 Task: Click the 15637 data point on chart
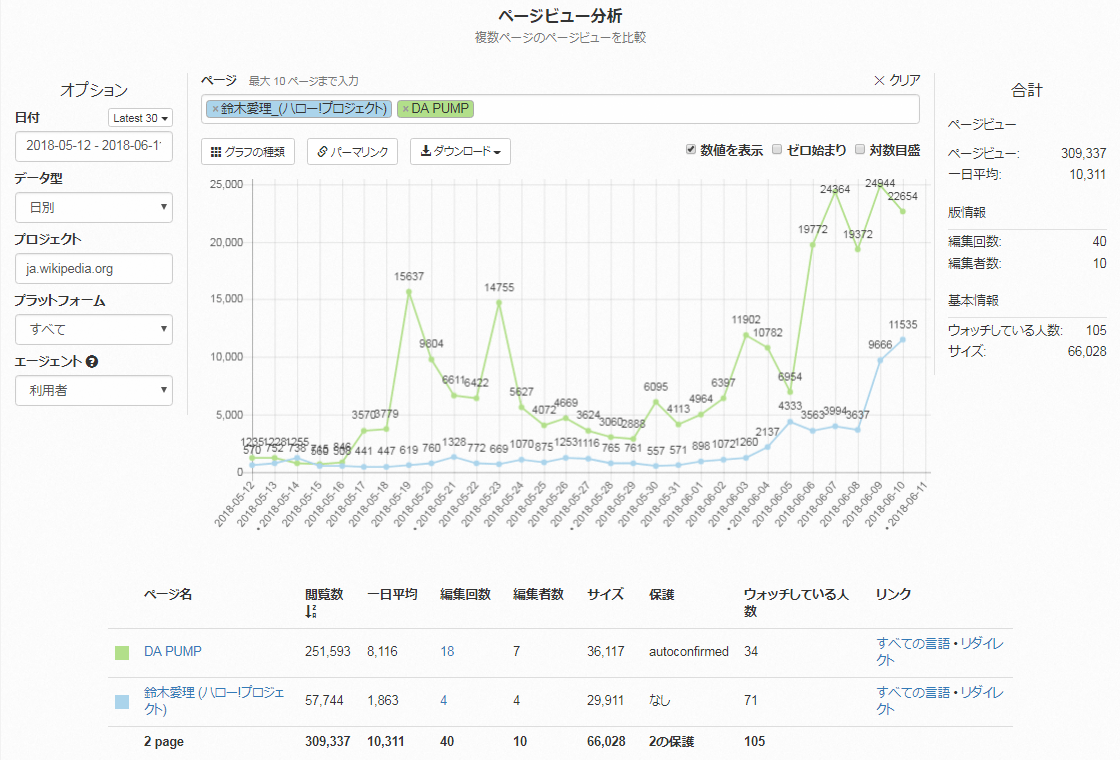(409, 292)
